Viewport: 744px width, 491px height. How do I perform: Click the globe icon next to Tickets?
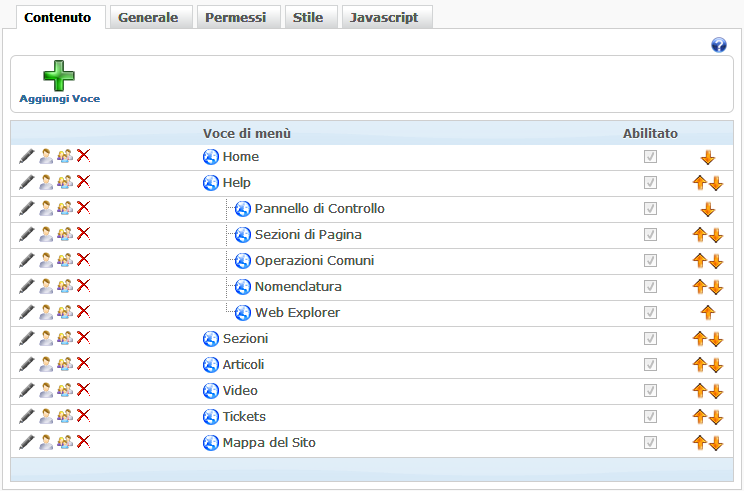[x=211, y=417]
